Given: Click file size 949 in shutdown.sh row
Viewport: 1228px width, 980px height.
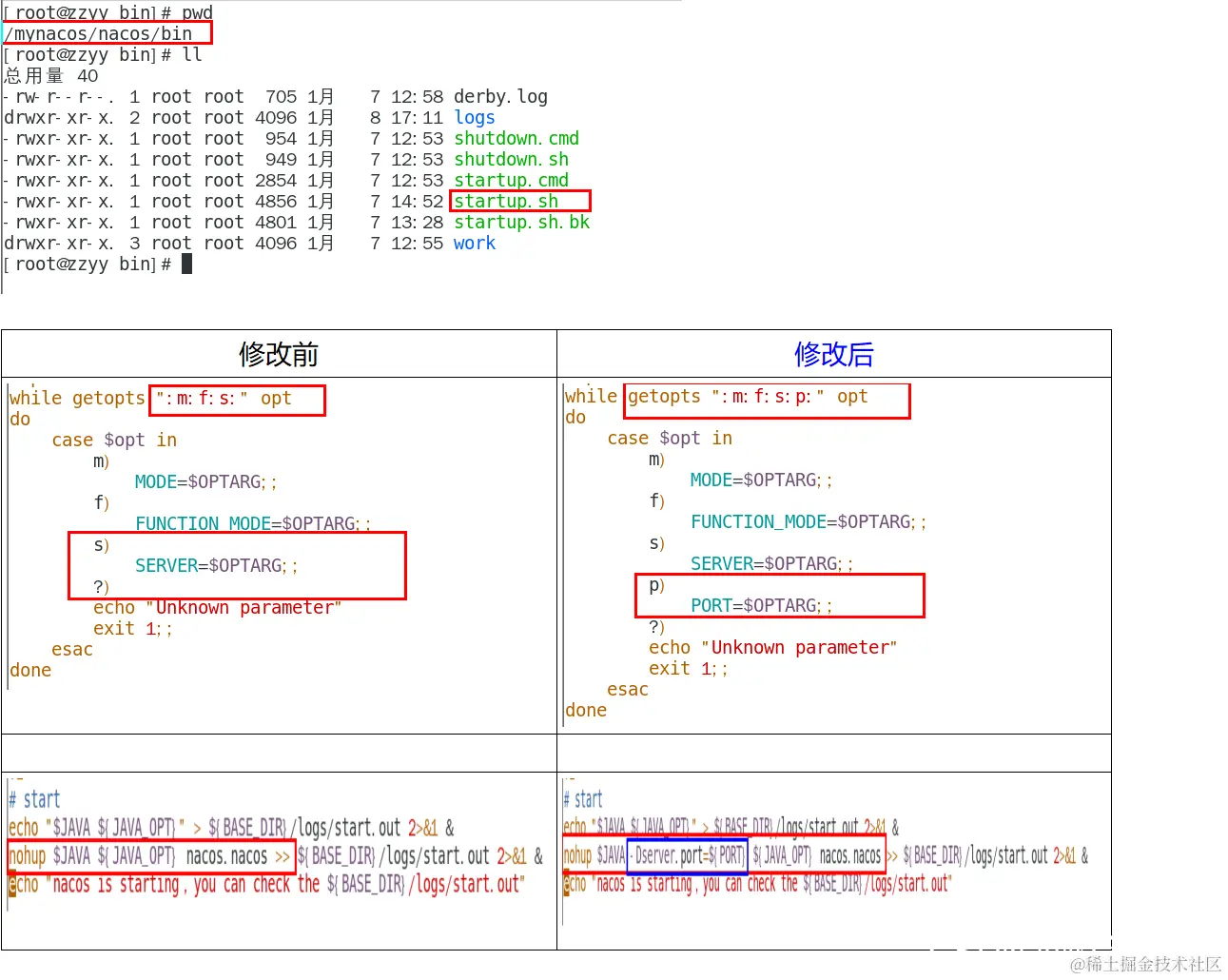Looking at the screenshot, I should point(281,159).
